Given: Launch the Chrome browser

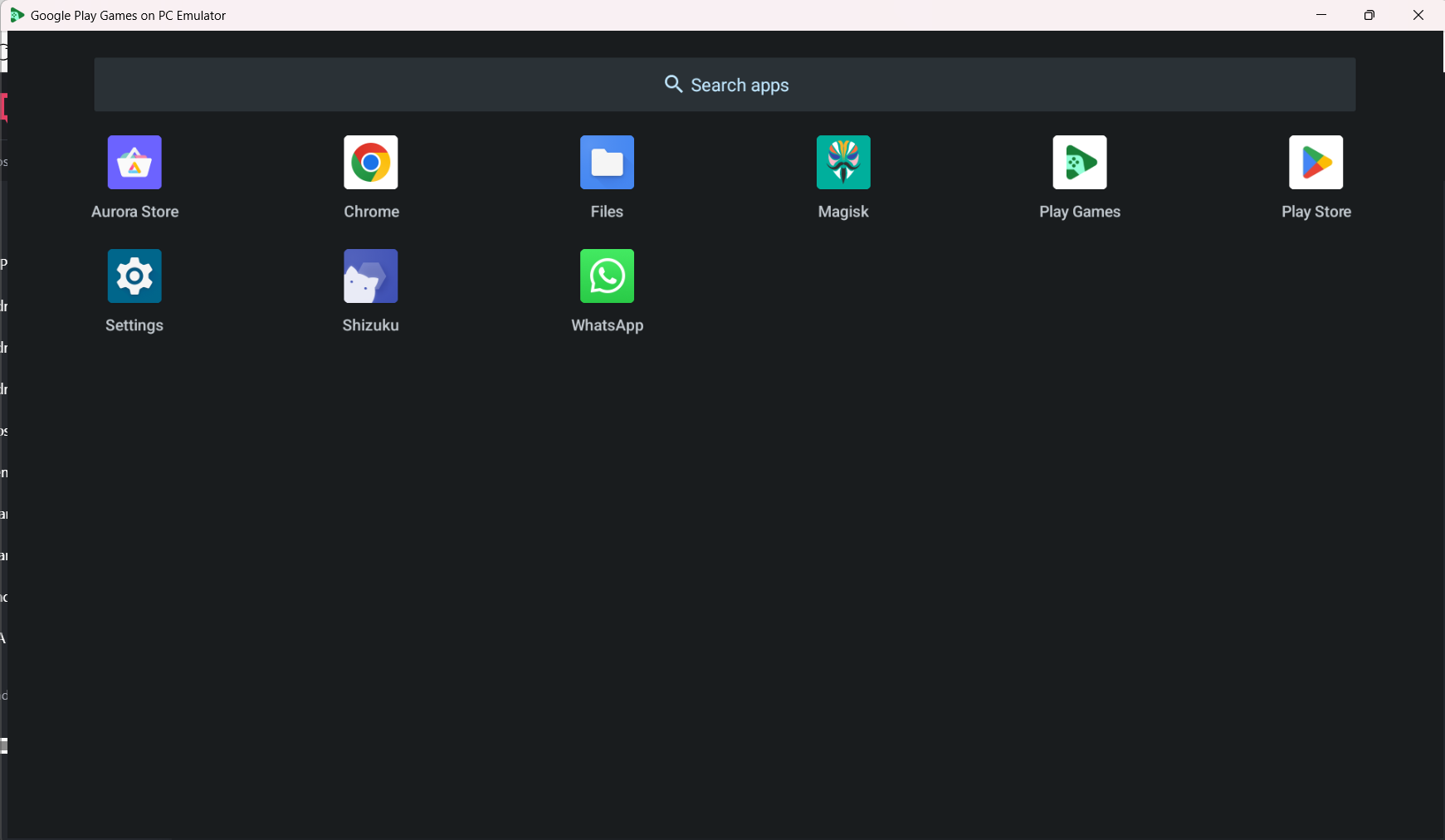Looking at the screenshot, I should click(371, 163).
